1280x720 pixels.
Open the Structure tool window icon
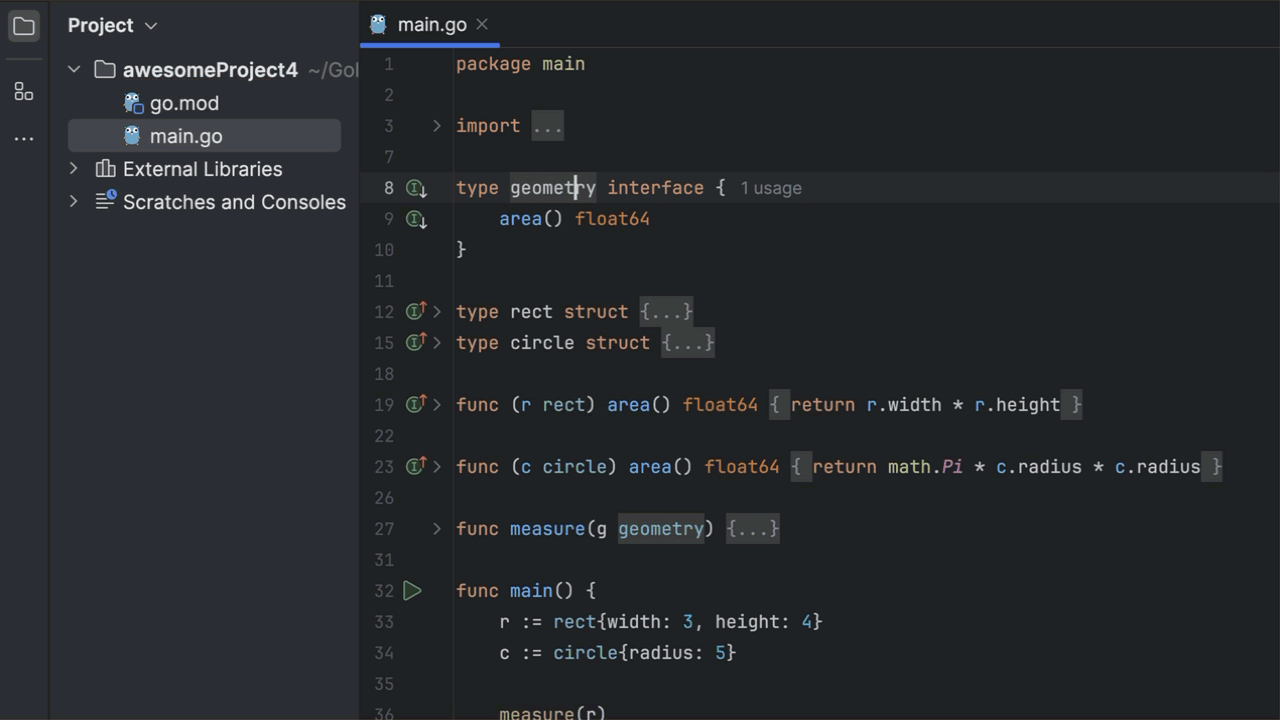point(24,92)
